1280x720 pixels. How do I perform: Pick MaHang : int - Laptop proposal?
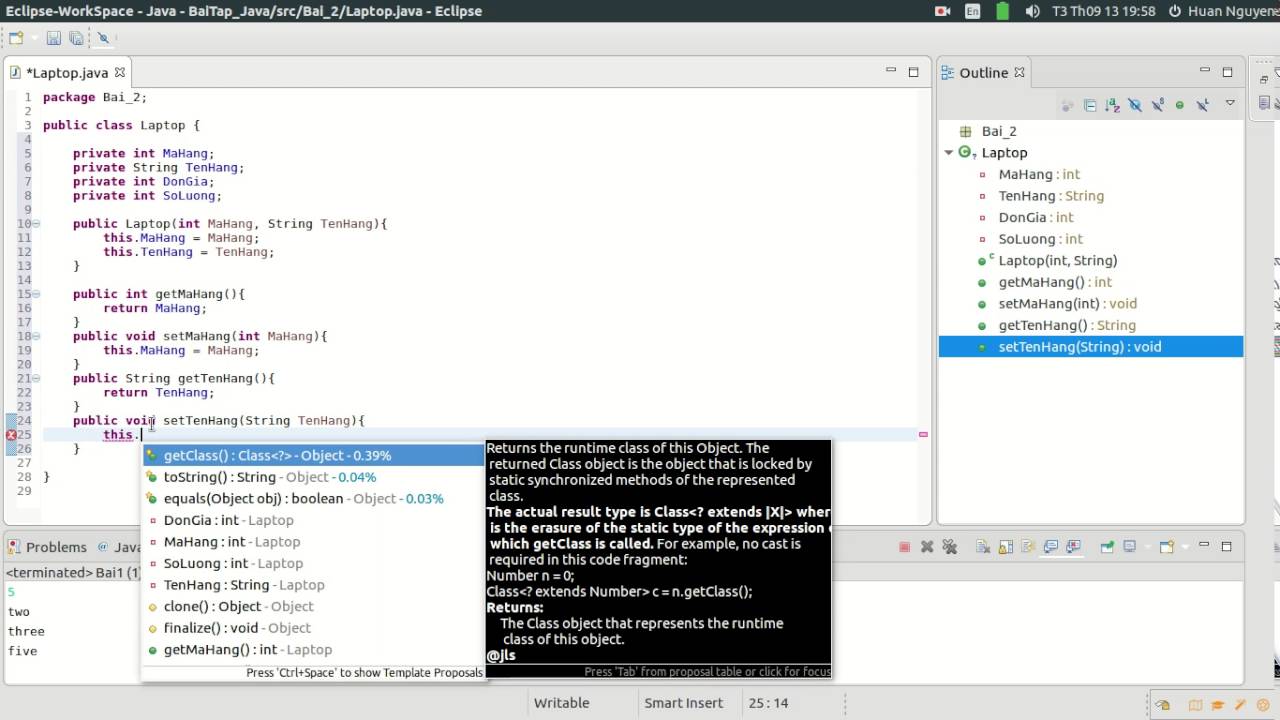coord(312,541)
